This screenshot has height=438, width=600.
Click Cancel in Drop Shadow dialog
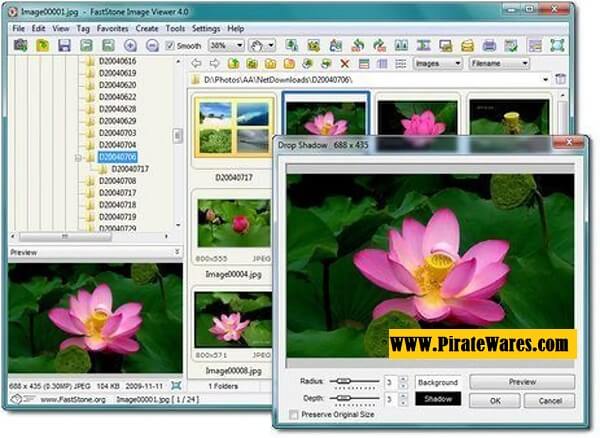click(550, 400)
